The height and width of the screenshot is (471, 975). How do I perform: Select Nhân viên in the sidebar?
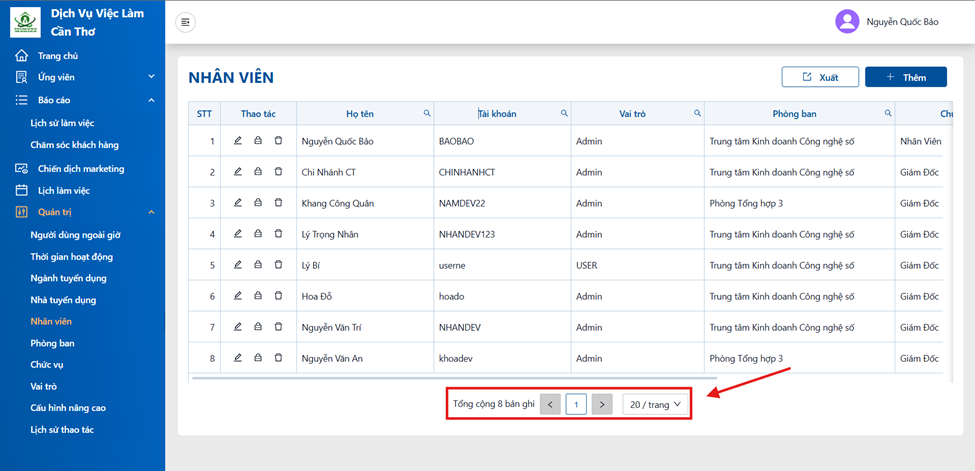click(51, 322)
